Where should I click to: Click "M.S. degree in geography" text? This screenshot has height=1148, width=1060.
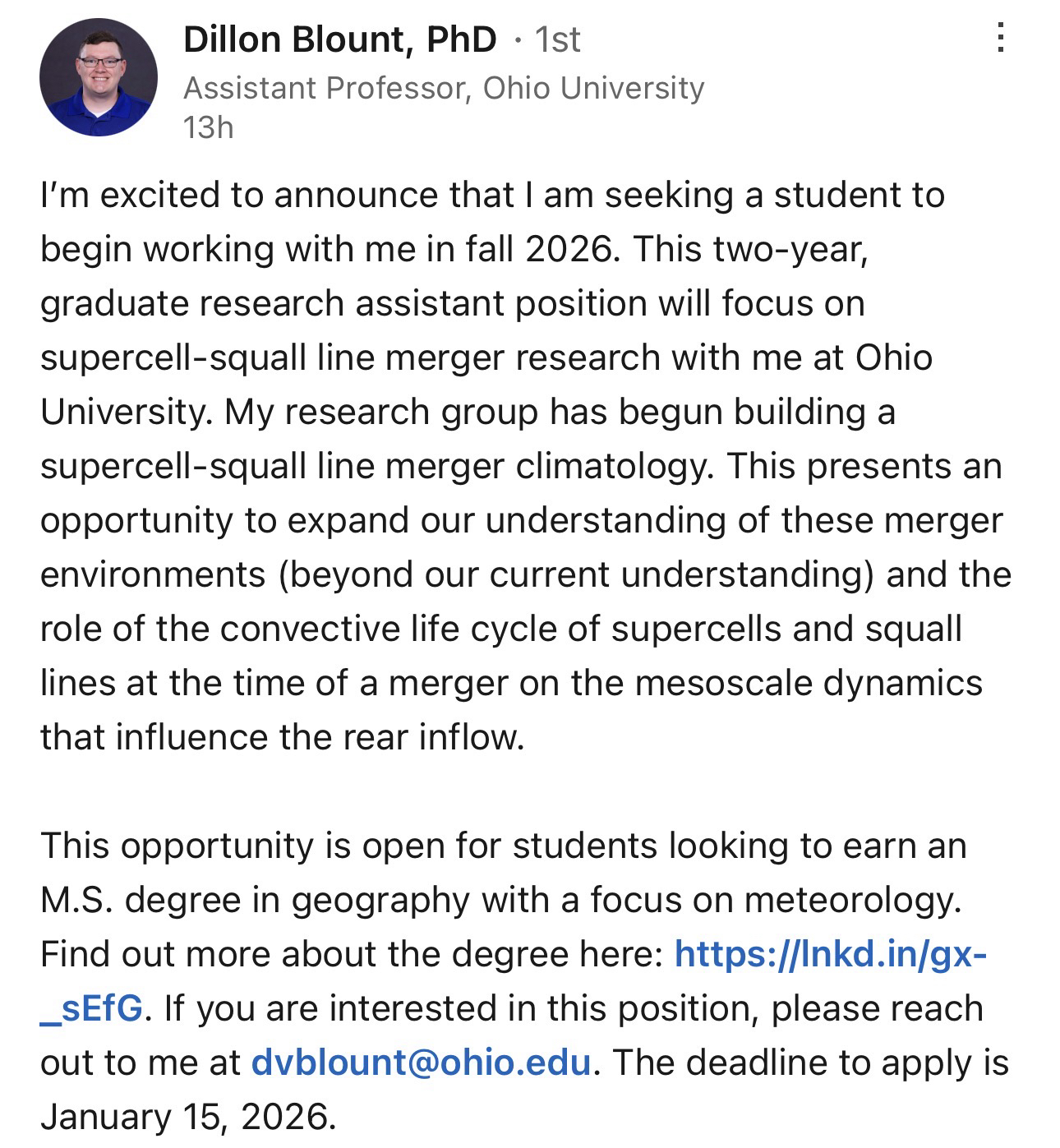(255, 900)
